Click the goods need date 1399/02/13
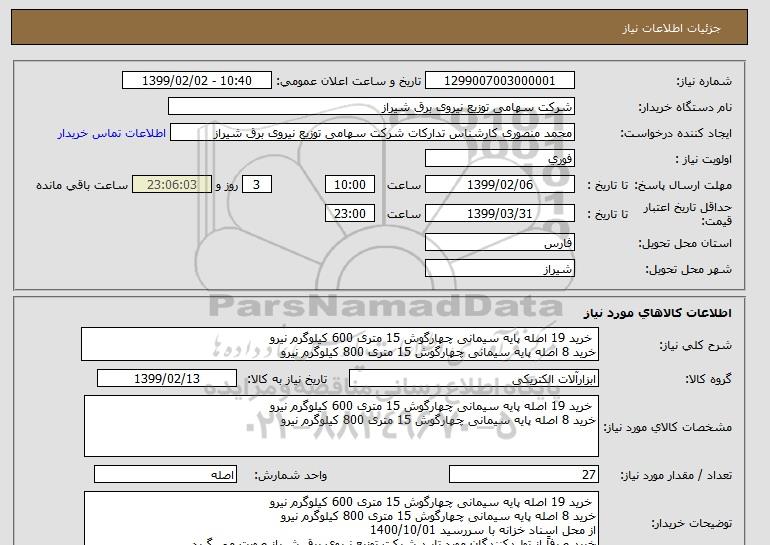 pos(167,379)
